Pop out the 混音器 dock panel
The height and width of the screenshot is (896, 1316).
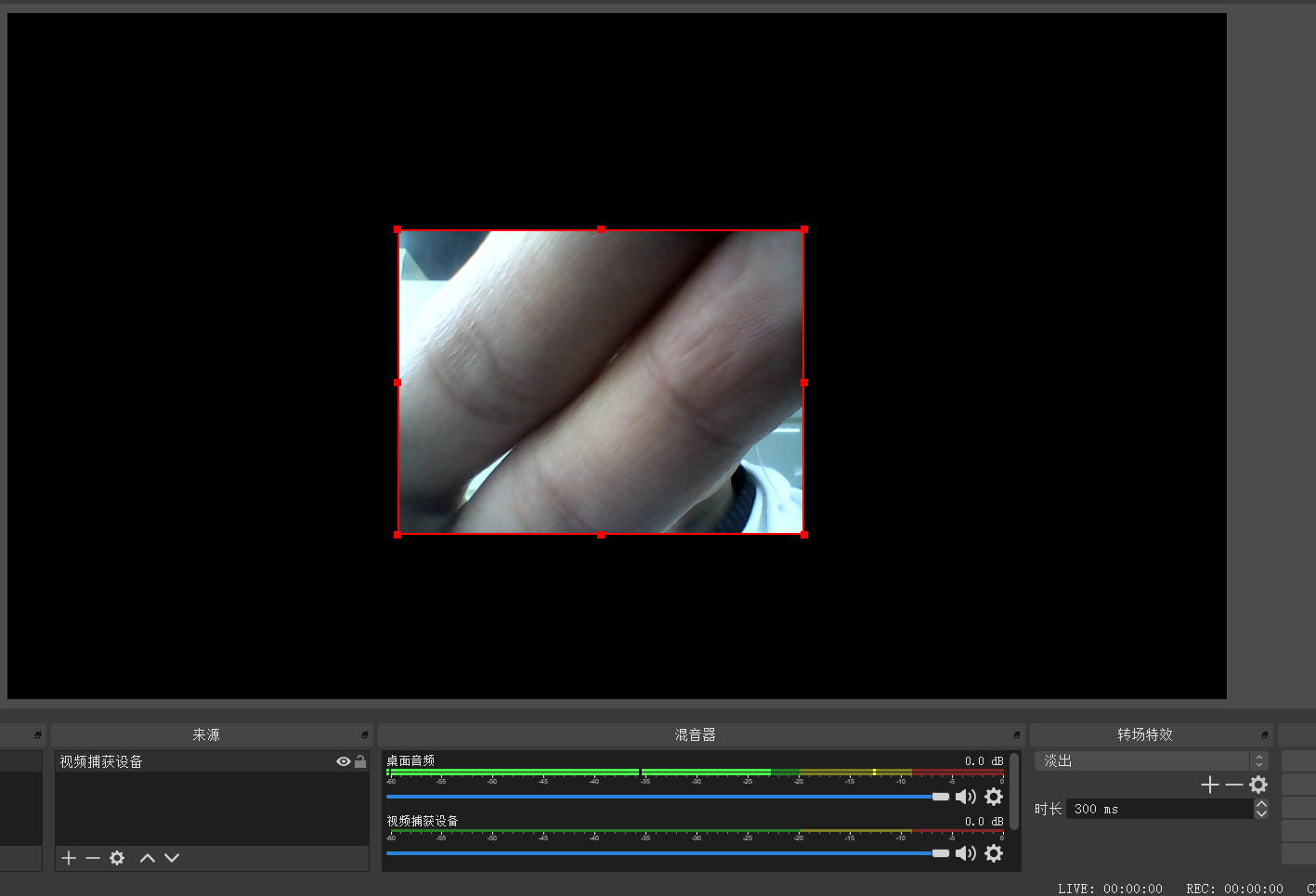tap(1016, 734)
